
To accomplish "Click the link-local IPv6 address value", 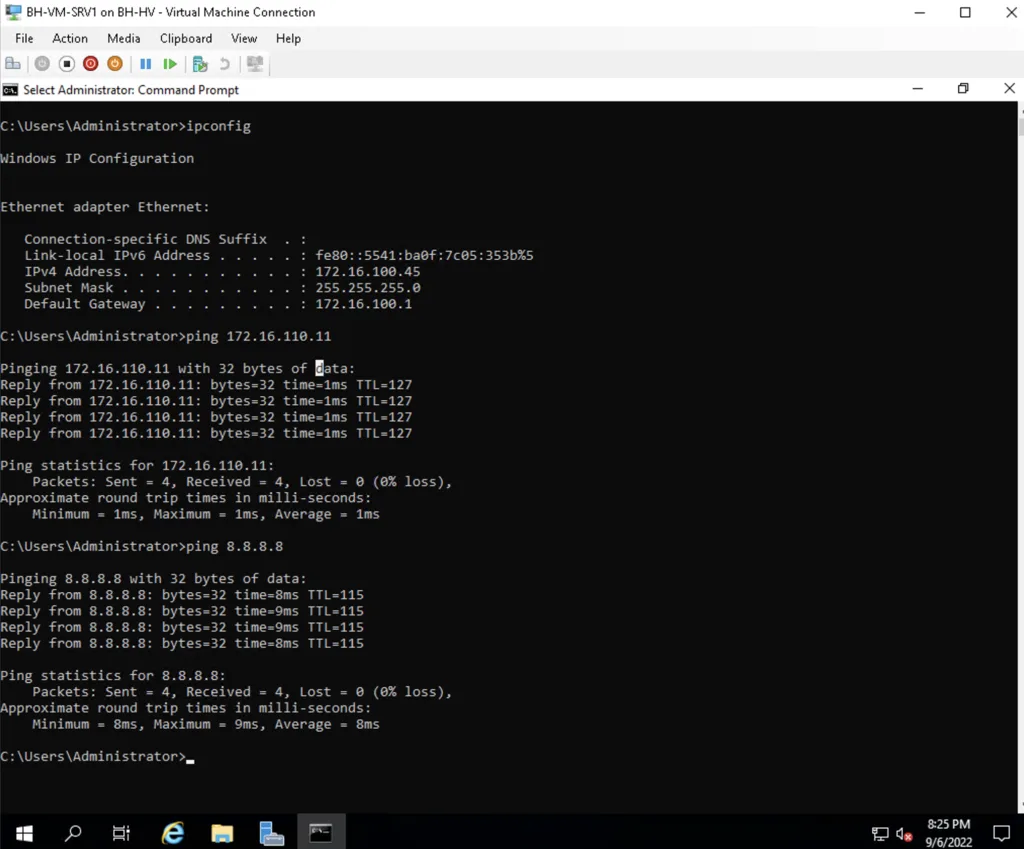I will (x=424, y=255).
